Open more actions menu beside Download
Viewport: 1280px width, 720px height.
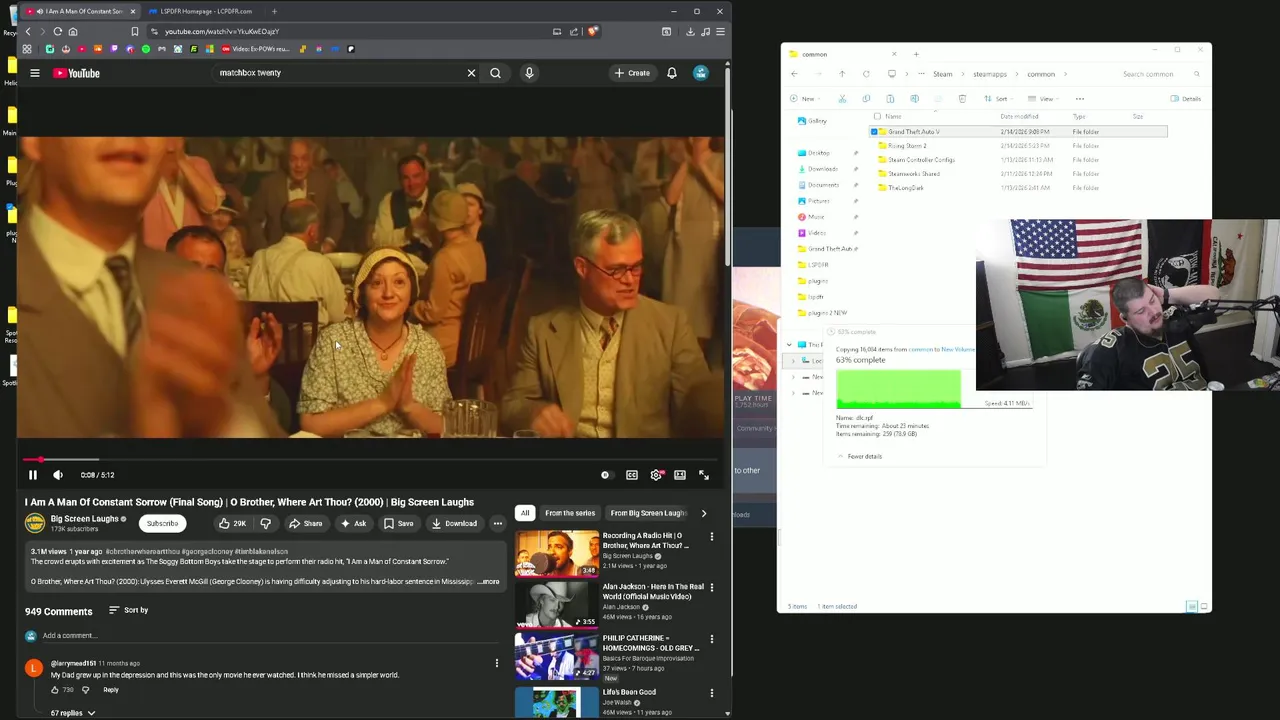click(x=497, y=524)
